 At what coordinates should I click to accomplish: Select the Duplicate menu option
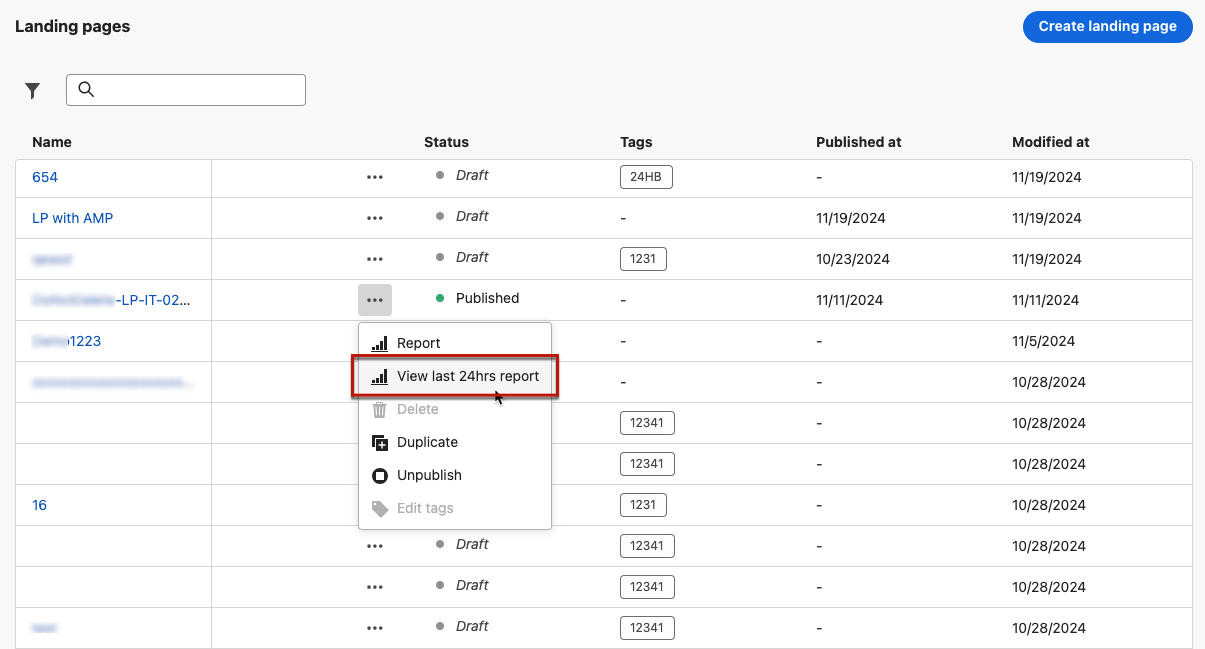click(427, 442)
